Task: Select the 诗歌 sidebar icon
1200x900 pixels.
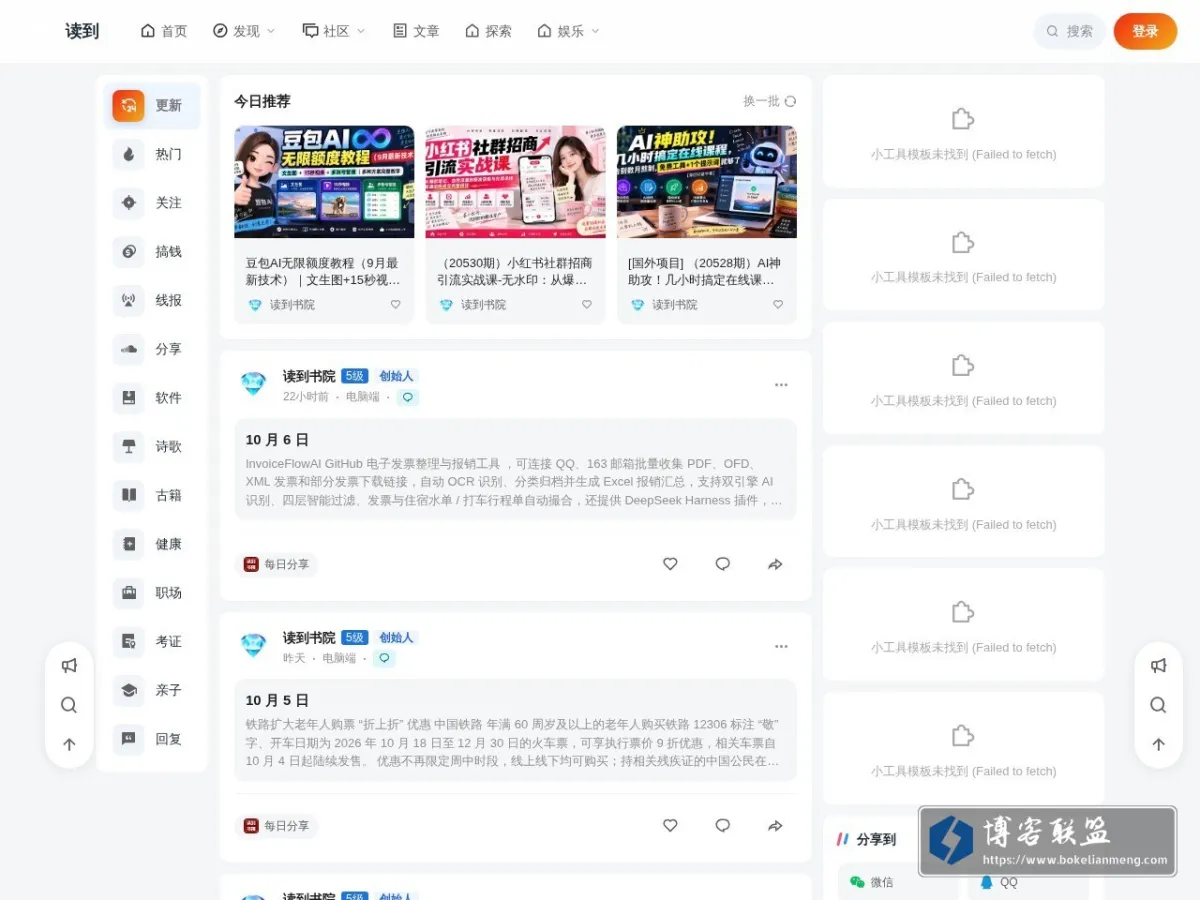Action: (x=128, y=447)
